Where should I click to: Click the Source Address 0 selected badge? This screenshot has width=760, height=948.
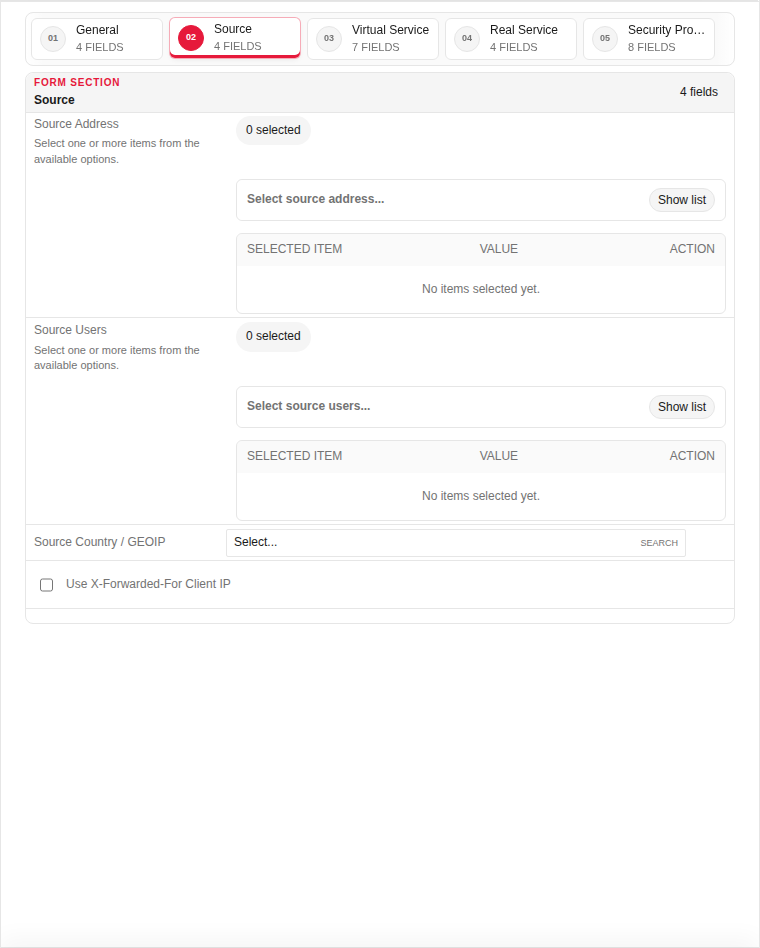[x=273, y=130]
